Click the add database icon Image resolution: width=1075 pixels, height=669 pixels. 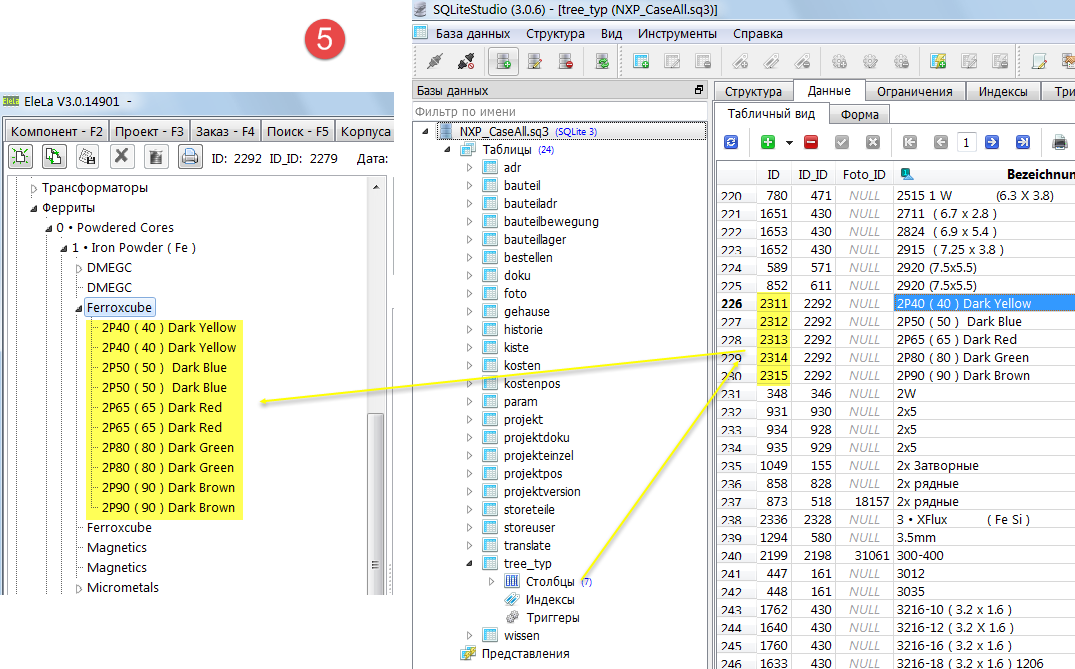pyautogui.click(x=503, y=62)
